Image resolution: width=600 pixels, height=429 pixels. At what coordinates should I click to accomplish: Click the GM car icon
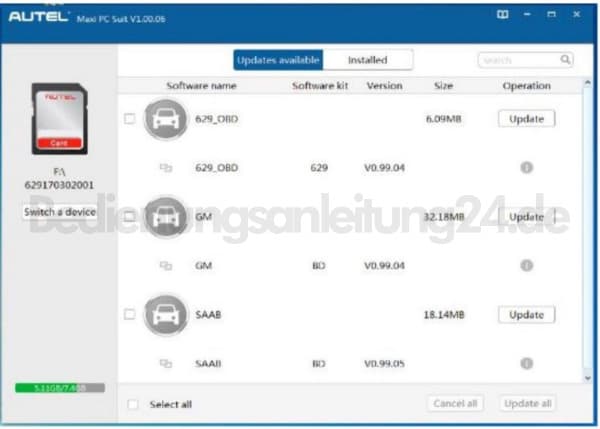click(166, 217)
